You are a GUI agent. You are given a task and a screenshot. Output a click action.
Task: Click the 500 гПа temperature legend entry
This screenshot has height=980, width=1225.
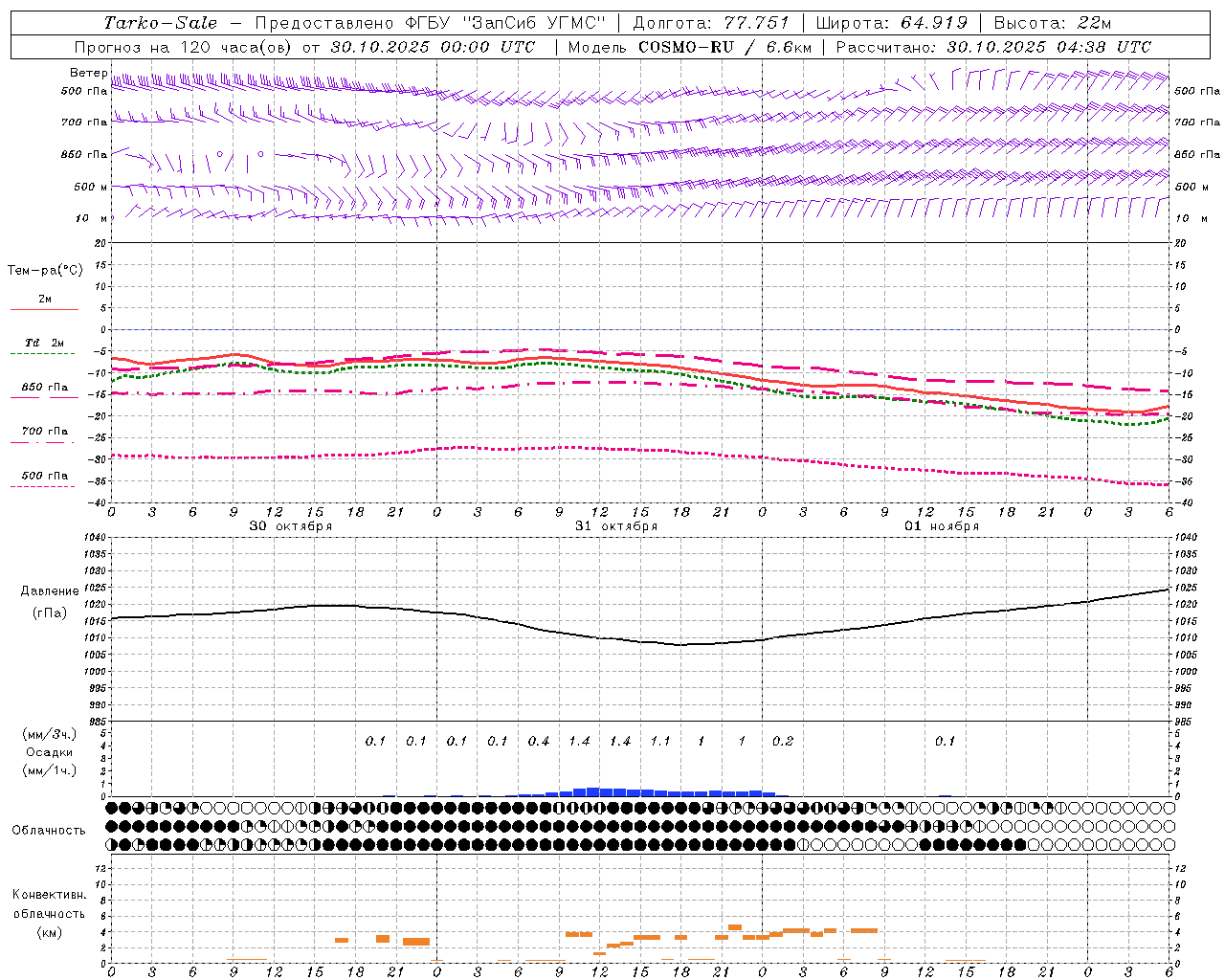click(x=44, y=476)
